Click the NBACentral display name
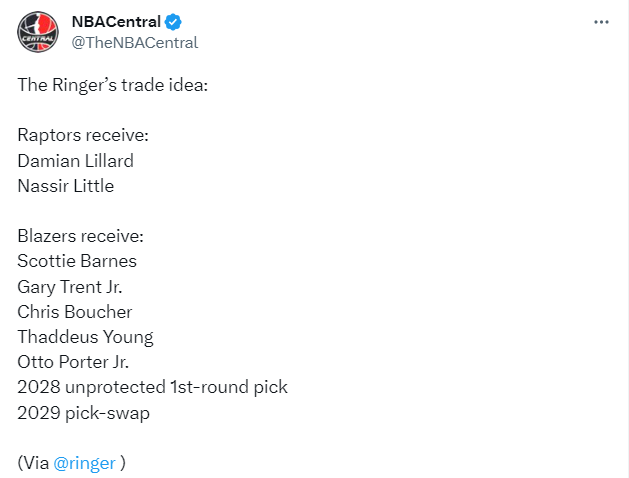 pyautogui.click(x=116, y=22)
